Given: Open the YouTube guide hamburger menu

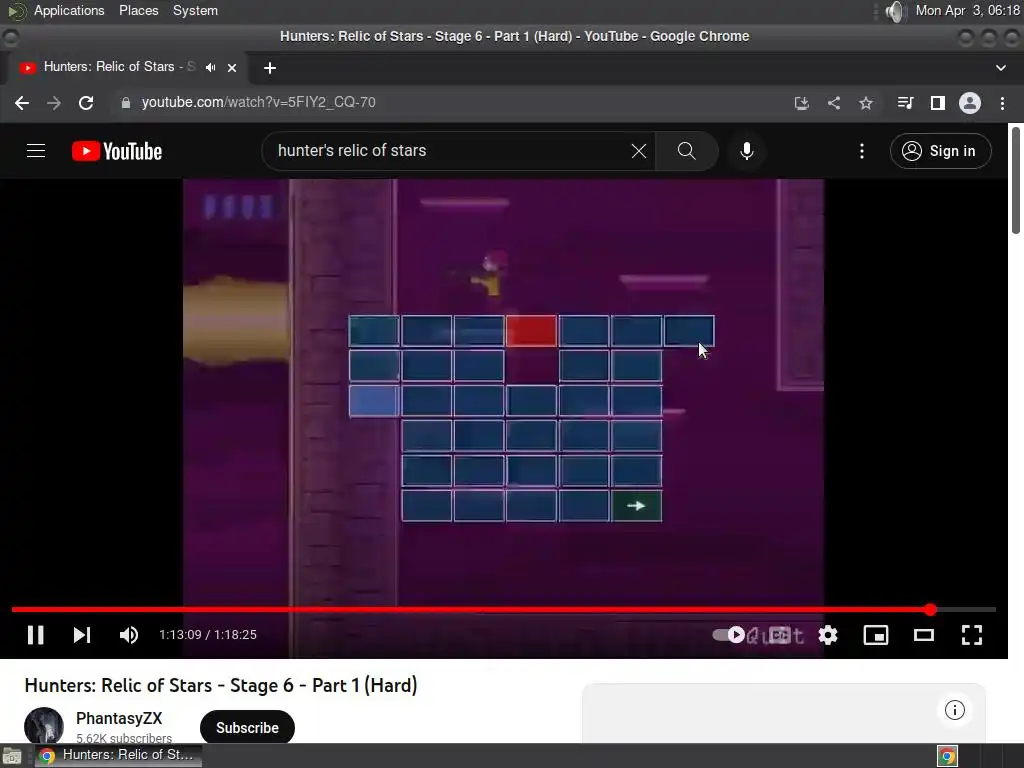Looking at the screenshot, I should [36, 151].
